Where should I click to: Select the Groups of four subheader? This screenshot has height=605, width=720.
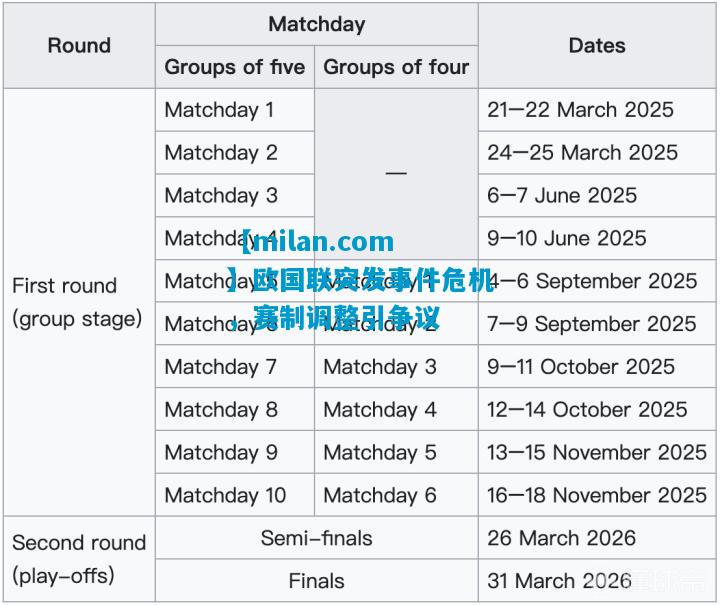(x=396, y=67)
